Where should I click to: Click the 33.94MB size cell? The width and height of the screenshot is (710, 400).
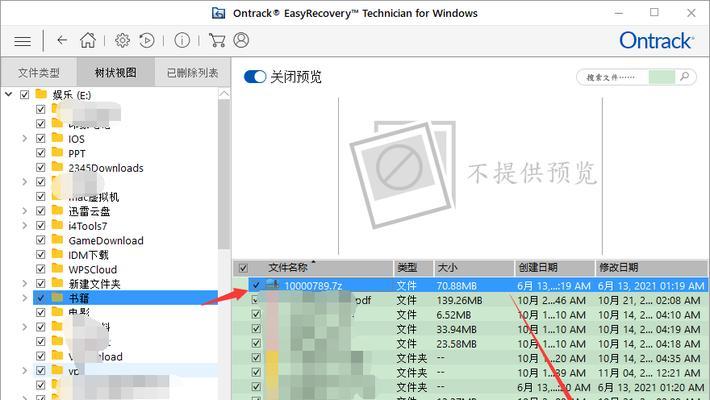point(456,329)
